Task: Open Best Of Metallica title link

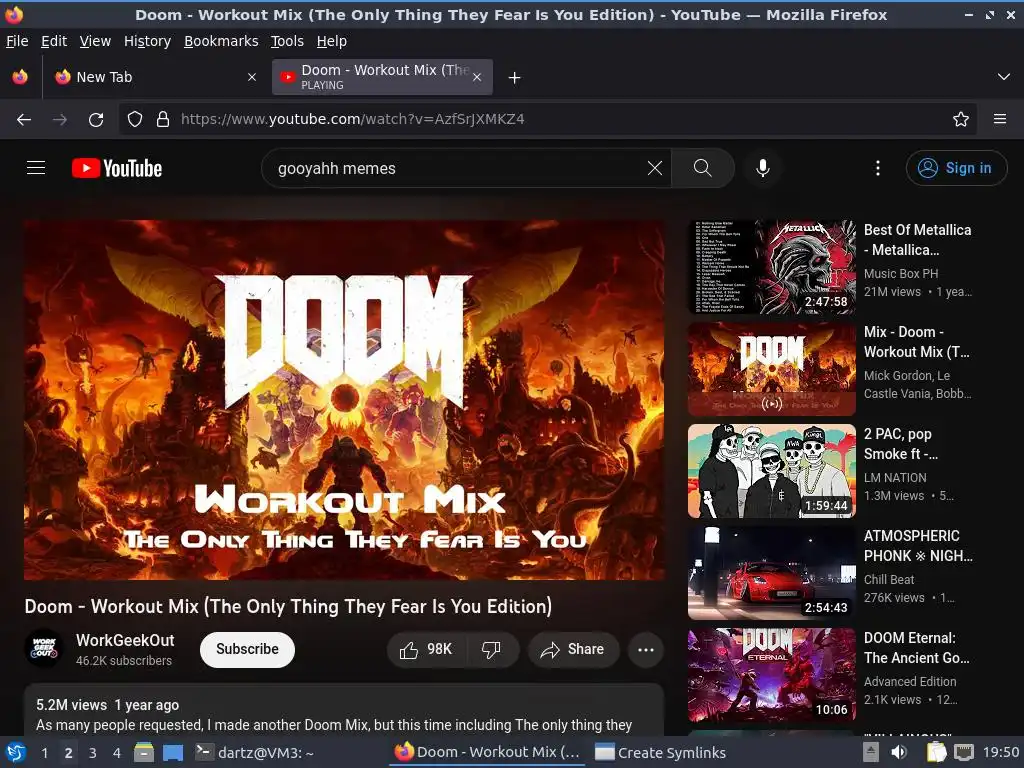Action: tap(918, 240)
